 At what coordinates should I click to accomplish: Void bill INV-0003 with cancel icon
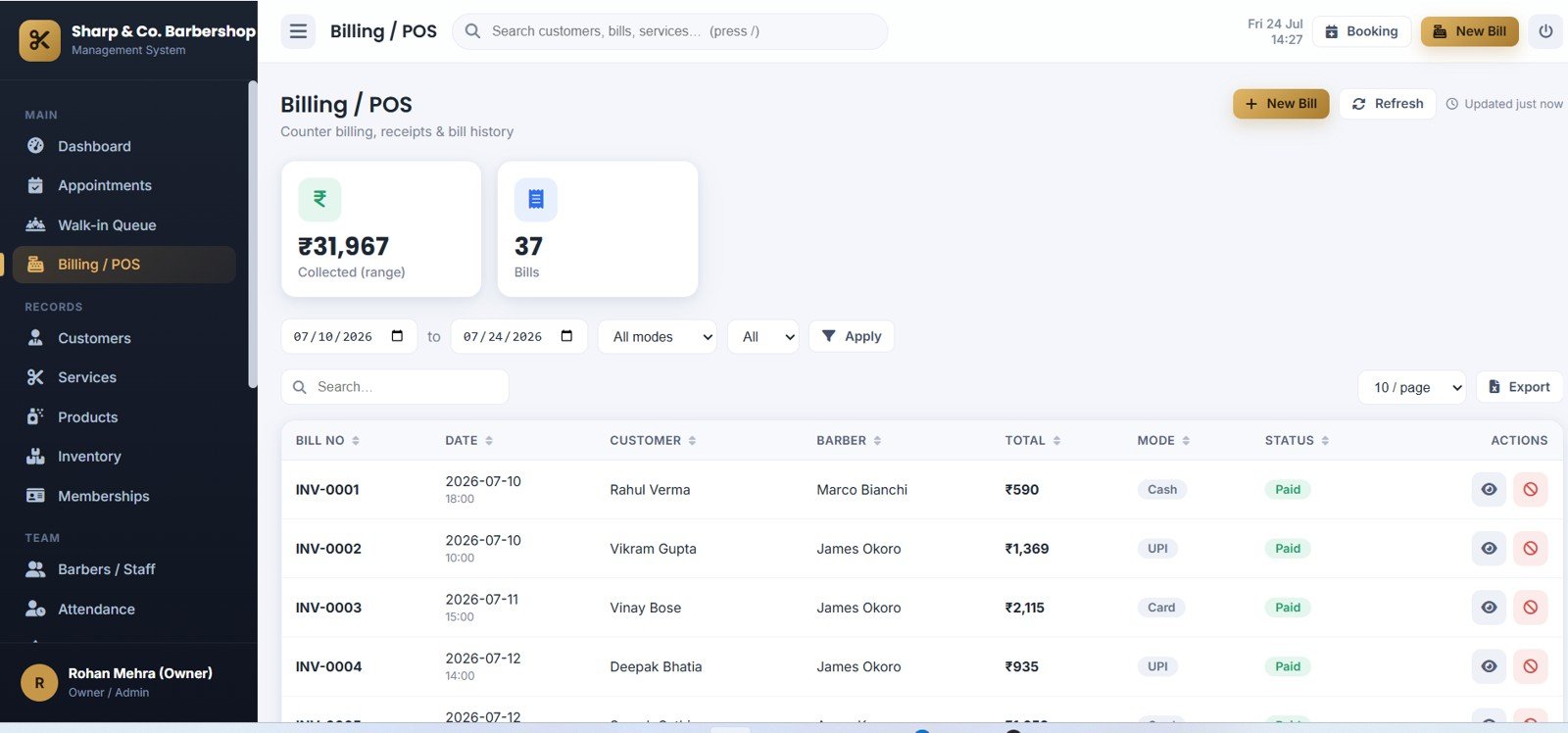click(1531, 608)
